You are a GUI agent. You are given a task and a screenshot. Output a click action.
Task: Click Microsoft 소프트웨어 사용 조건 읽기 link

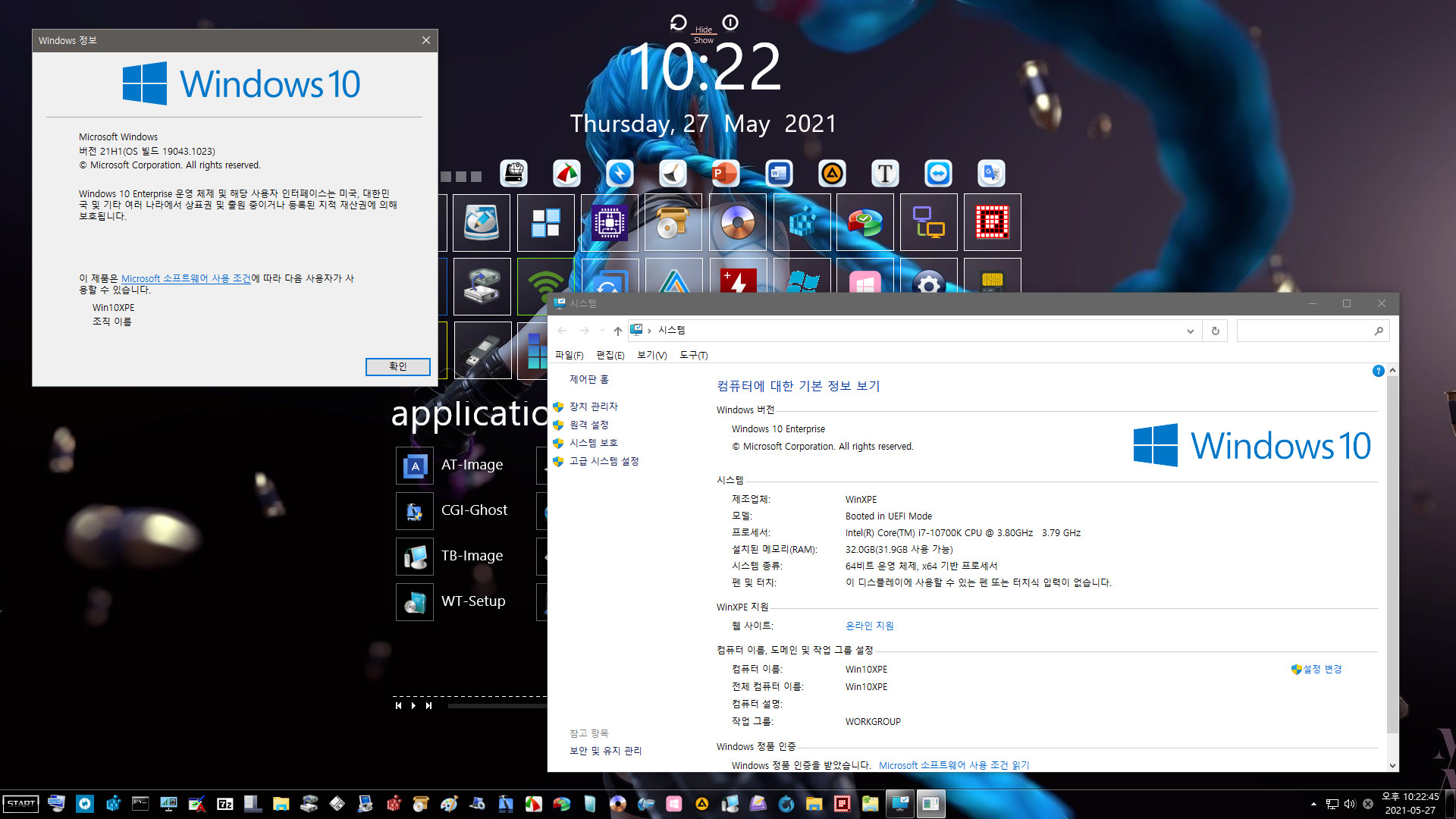(954, 765)
